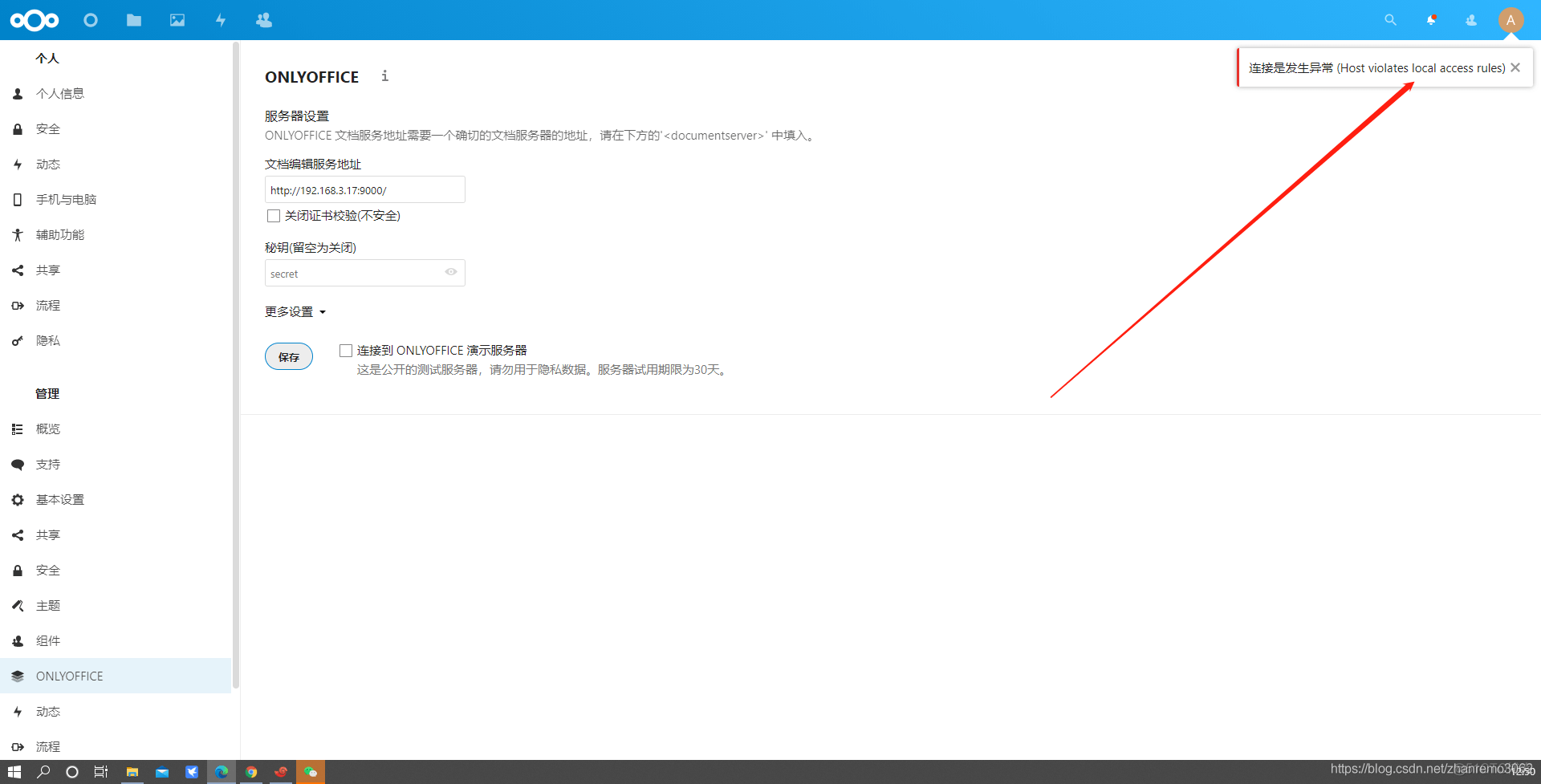Open File Explorer from the taskbar
This screenshot has height=784, width=1541.
coord(132,772)
